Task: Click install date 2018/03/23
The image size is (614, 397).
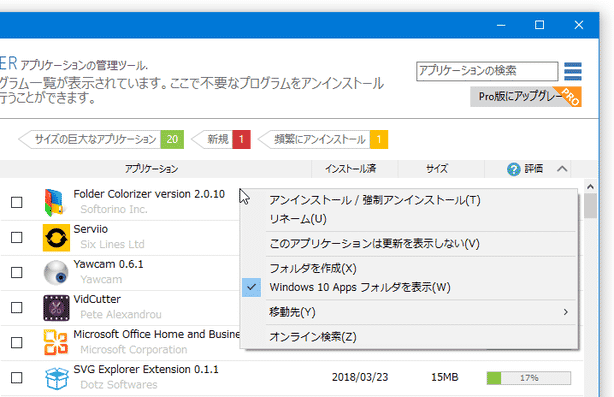Action: (x=360, y=377)
